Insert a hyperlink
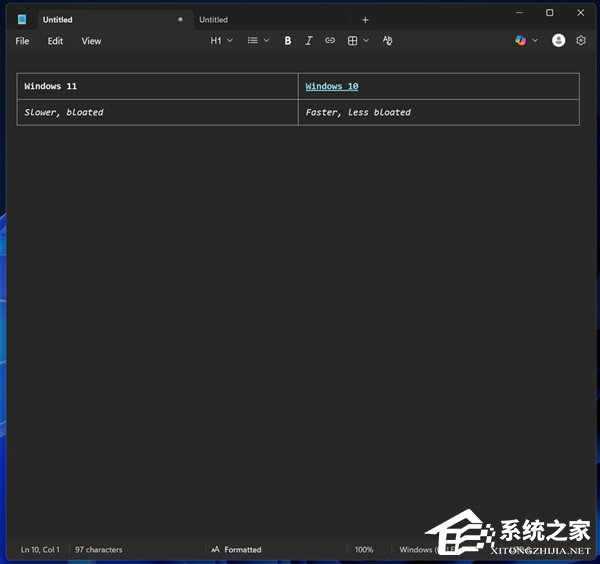 coord(330,41)
